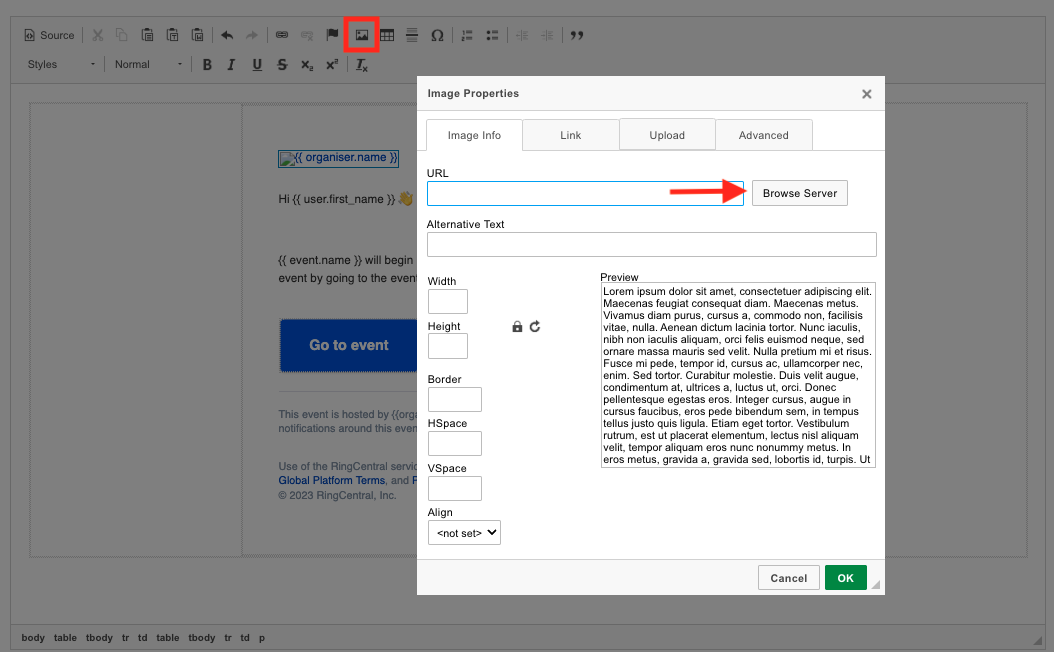
Task: Click increase indent icon
Action: [x=547, y=35]
